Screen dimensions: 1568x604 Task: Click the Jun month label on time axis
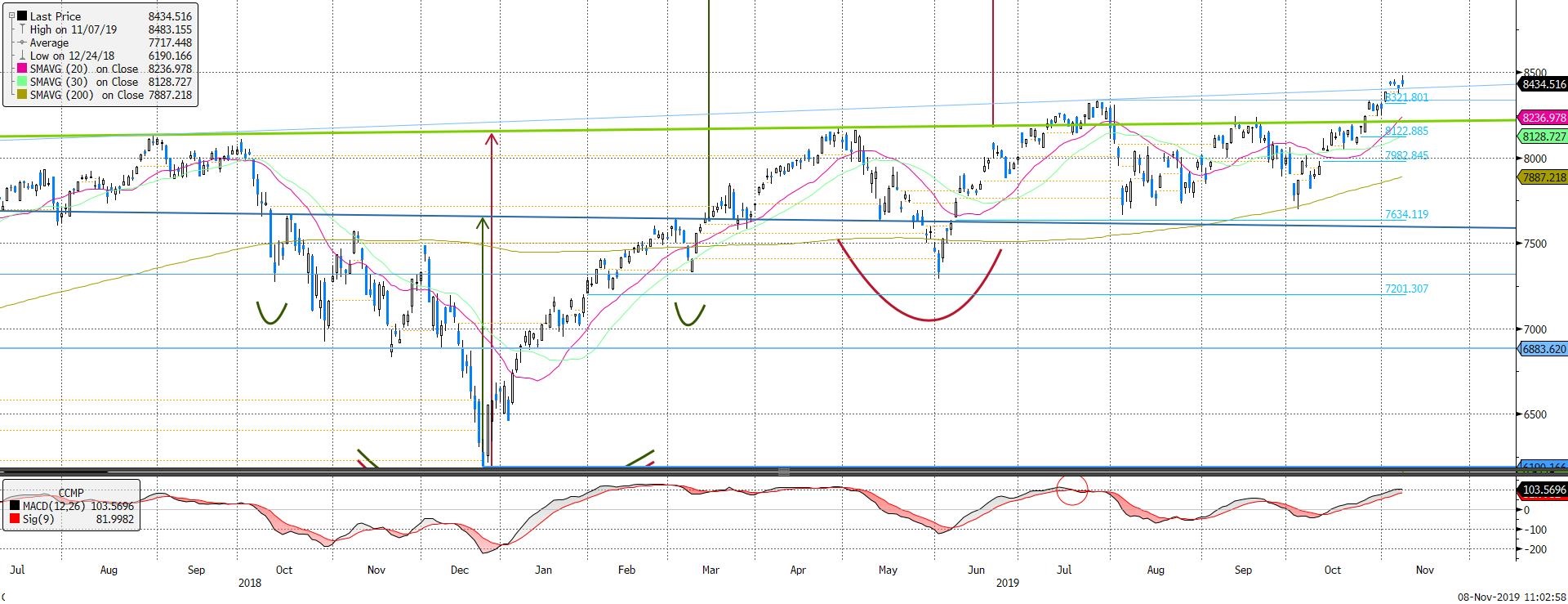coord(976,570)
